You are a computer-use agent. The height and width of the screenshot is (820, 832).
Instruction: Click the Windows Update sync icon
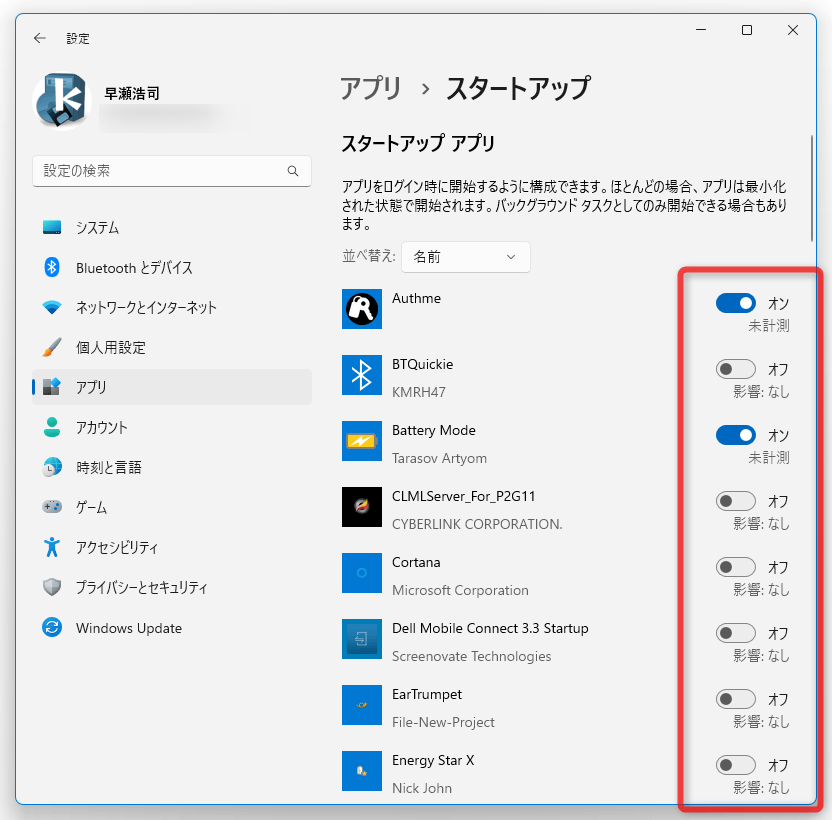point(51,627)
